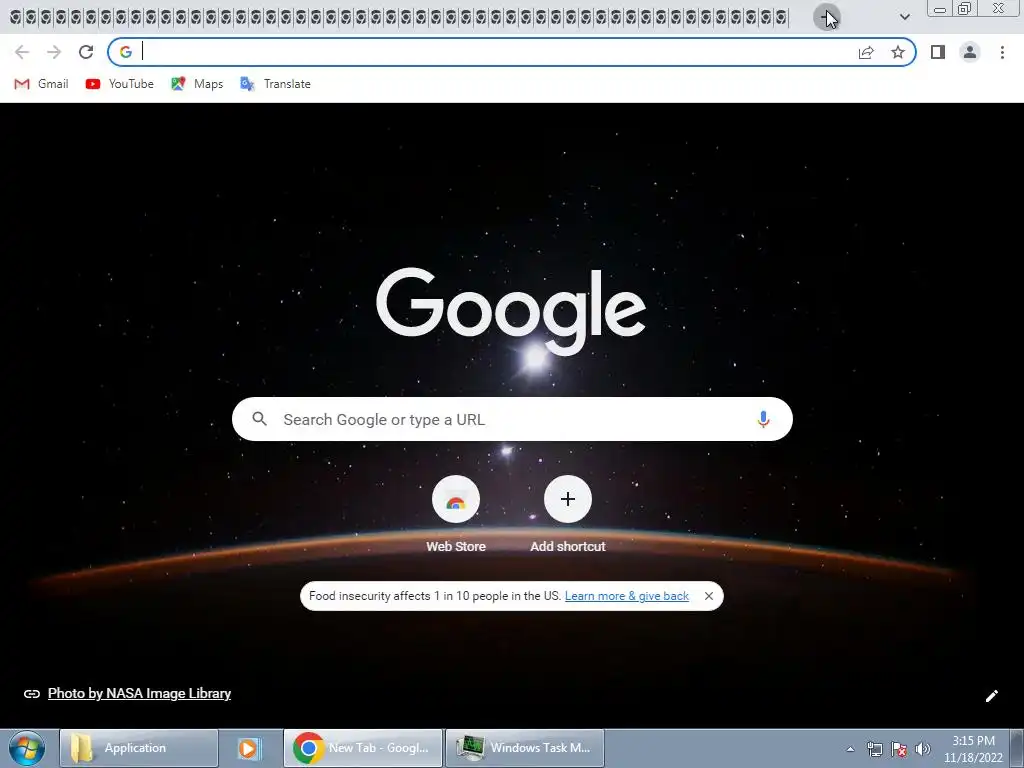Dismiss the food insecurity promo message
Viewport: 1024px width, 768px height.
point(709,596)
